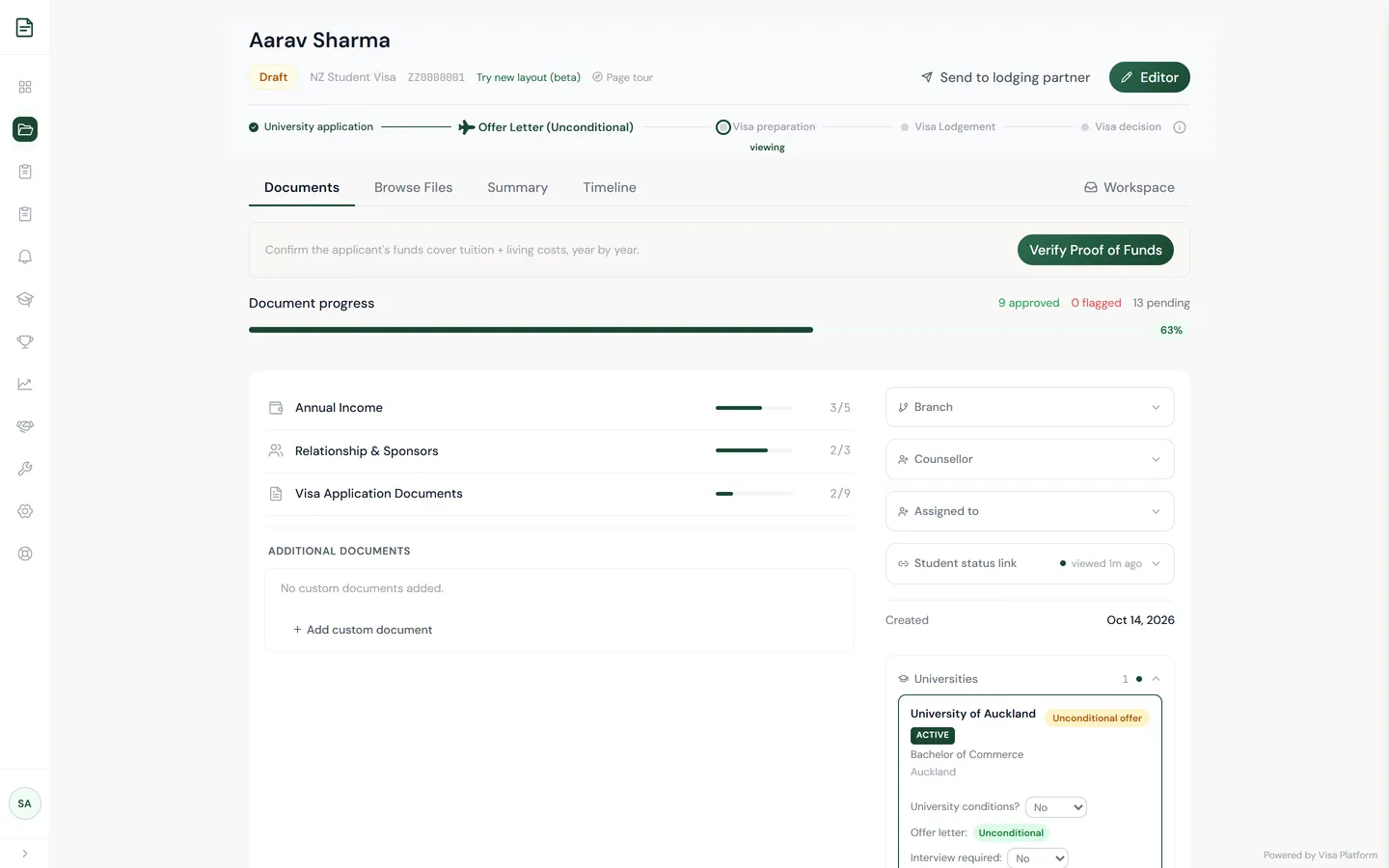Screen dimensions: 1389x868
Task: Click Add custom document
Action: point(363,630)
